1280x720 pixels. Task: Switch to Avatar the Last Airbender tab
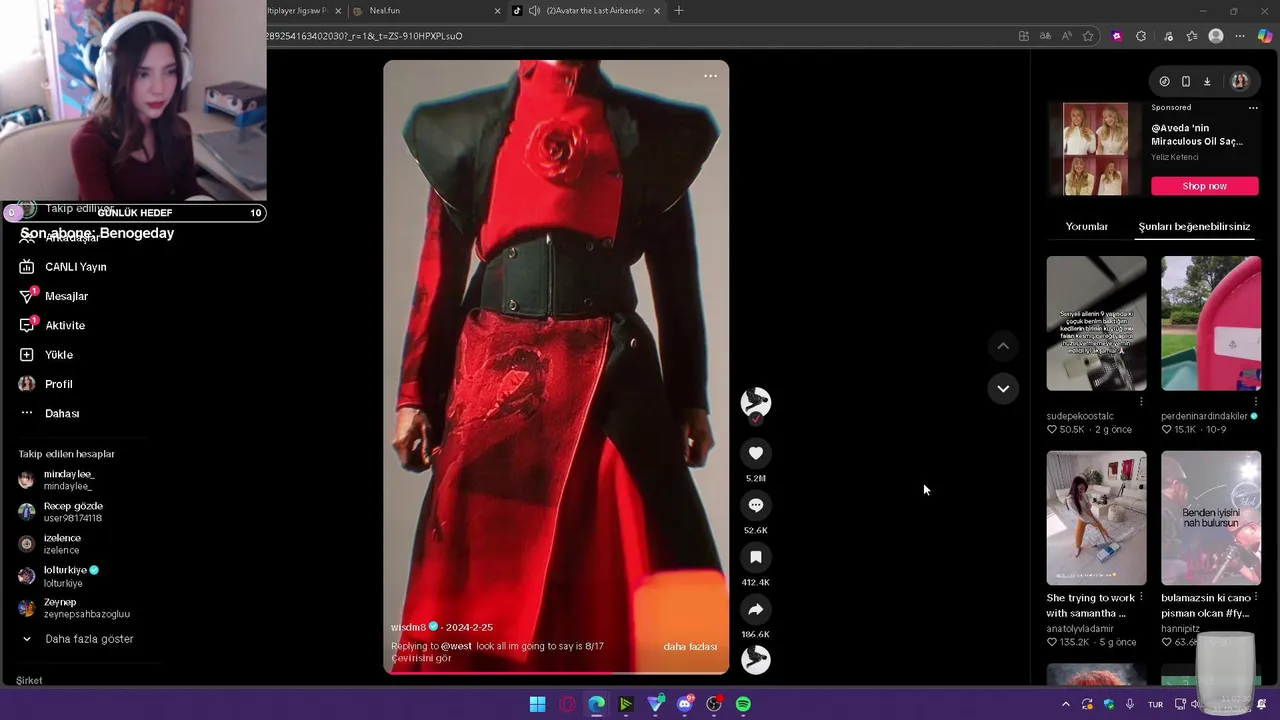pyautogui.click(x=586, y=11)
